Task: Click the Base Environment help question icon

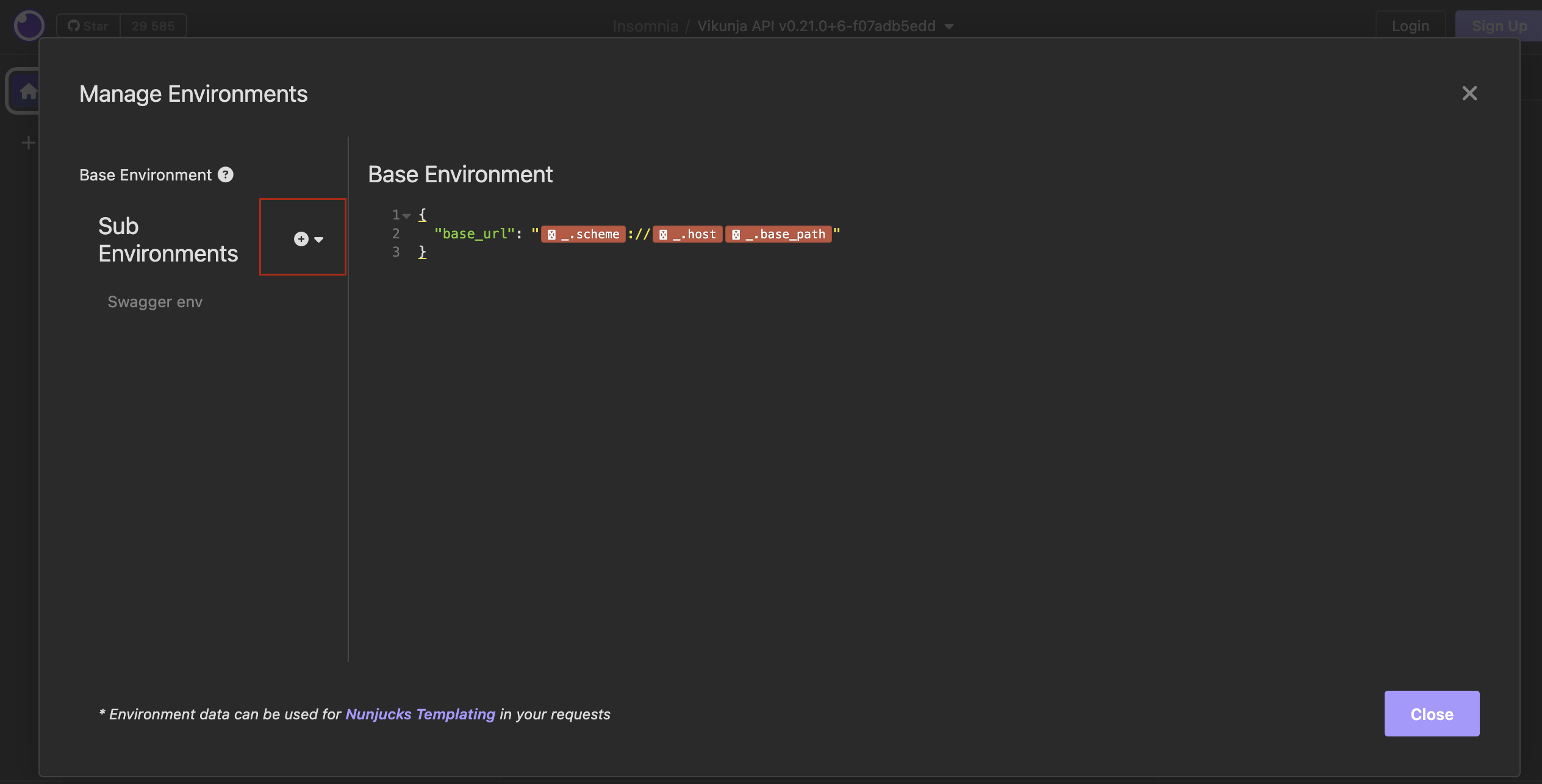Action: 226,175
